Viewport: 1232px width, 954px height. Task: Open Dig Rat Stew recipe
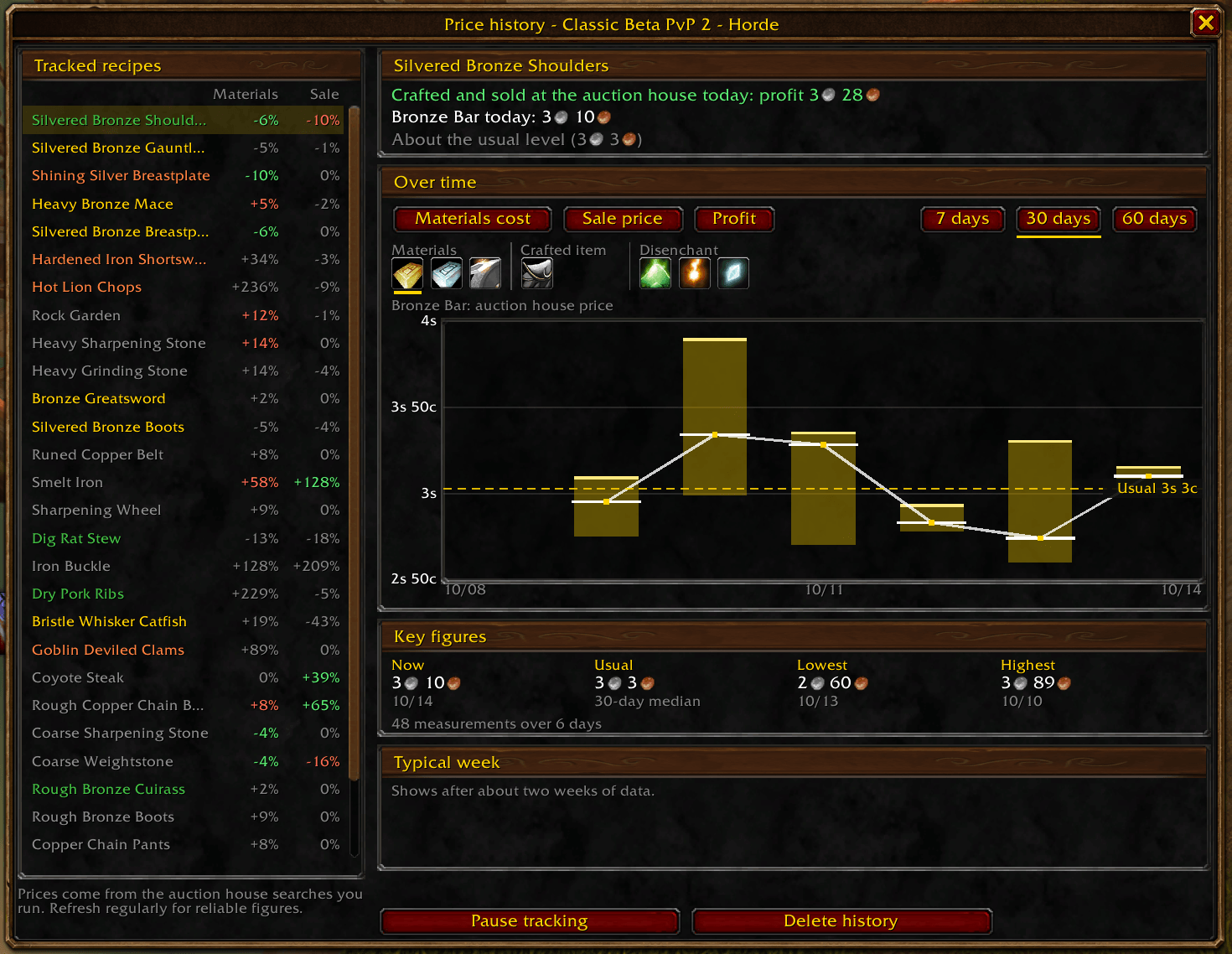(185, 538)
